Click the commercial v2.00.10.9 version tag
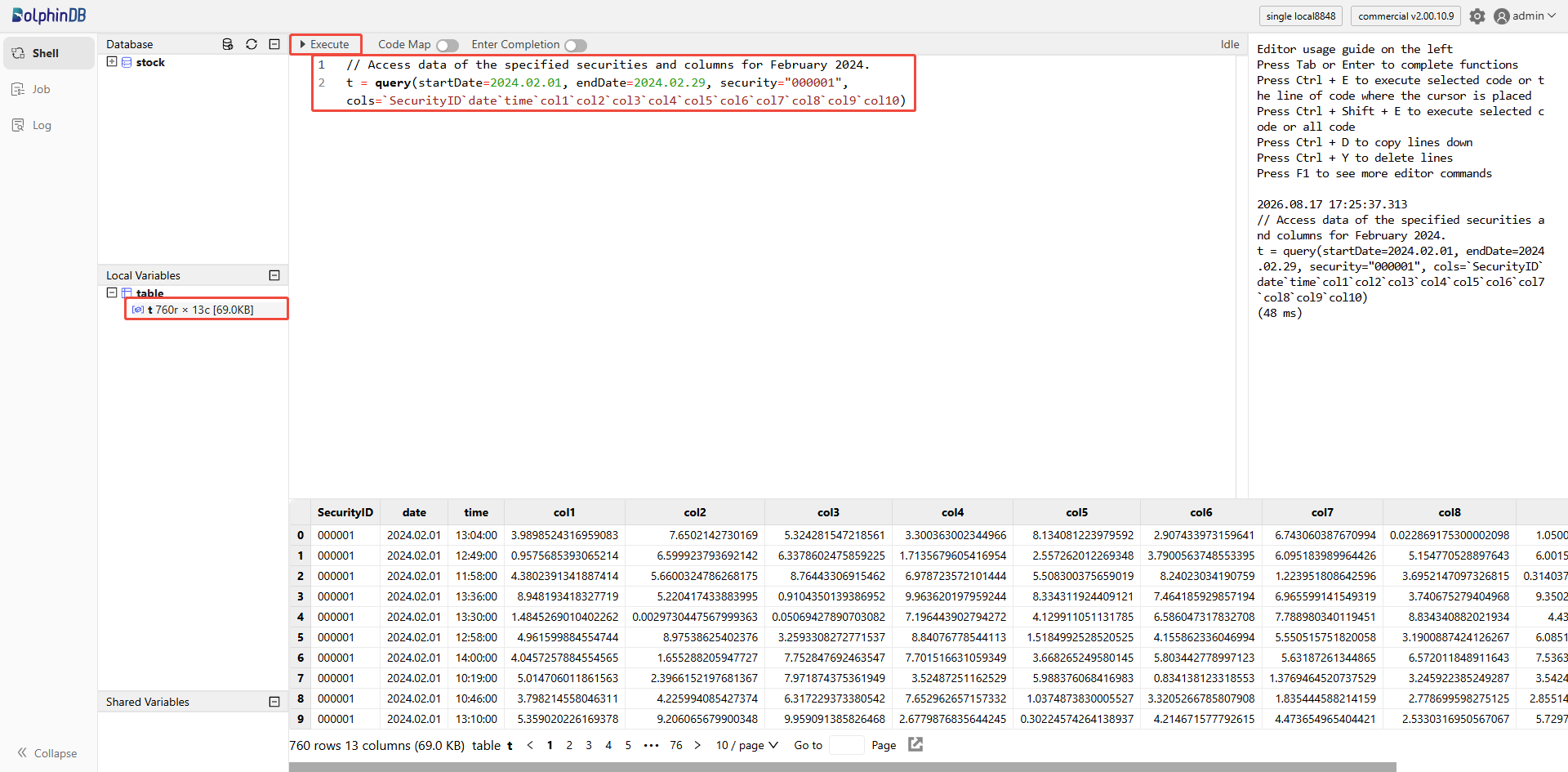Viewport: 1568px width, 772px height. click(1406, 16)
